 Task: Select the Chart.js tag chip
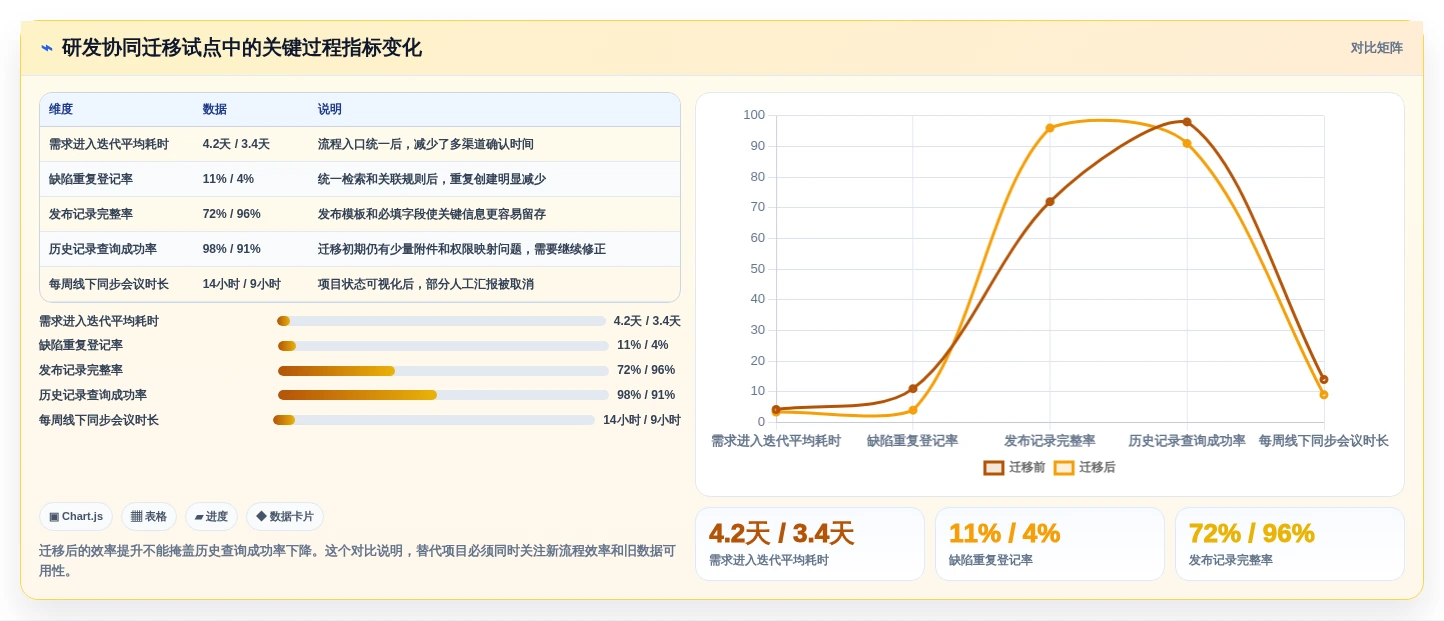[x=76, y=517]
